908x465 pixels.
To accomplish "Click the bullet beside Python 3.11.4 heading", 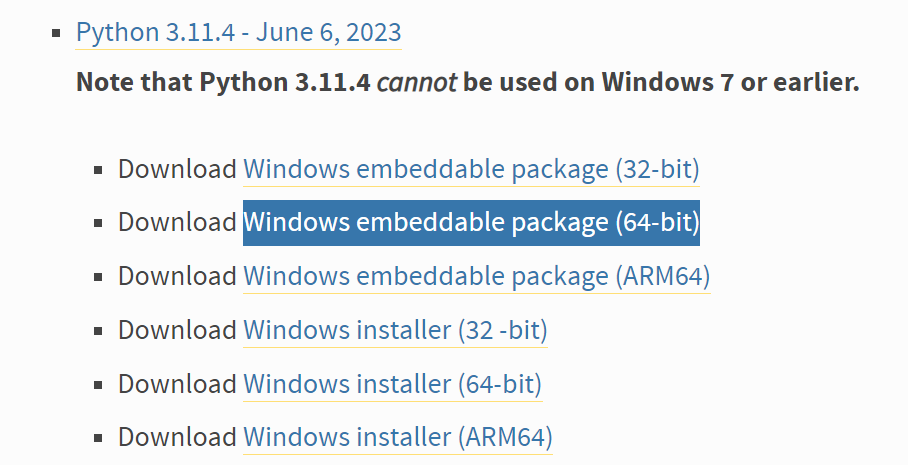I will pos(56,33).
